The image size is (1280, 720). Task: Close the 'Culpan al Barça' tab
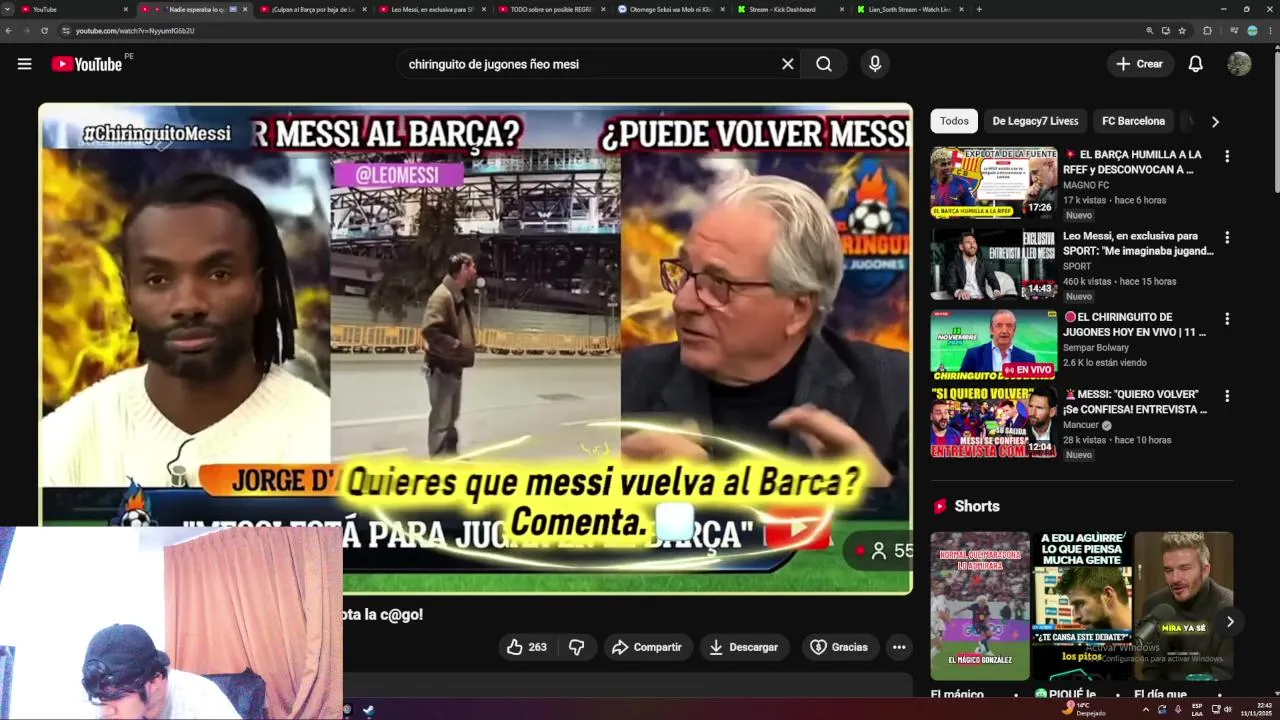(365, 9)
